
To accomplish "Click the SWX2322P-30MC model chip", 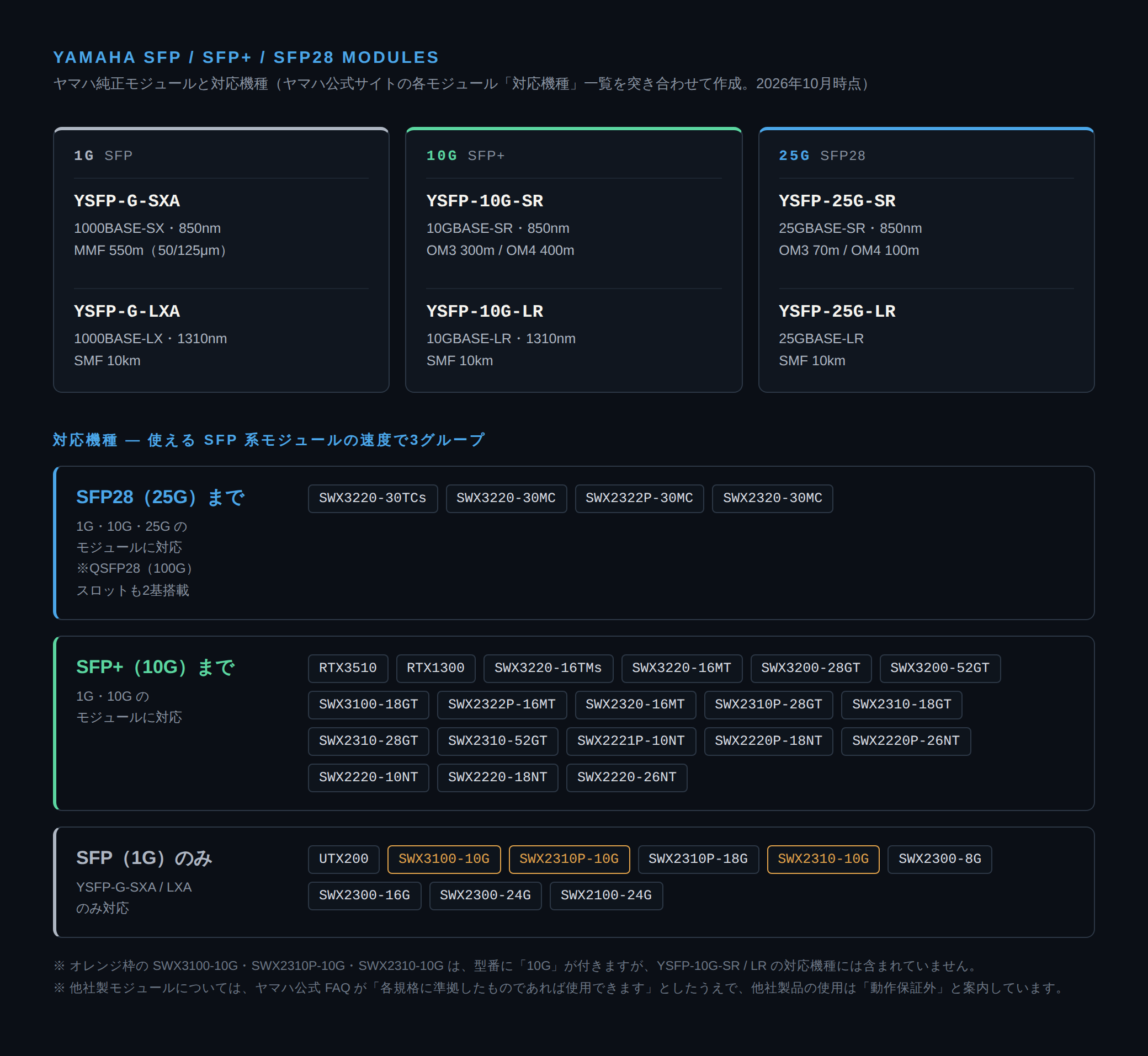I will pyautogui.click(x=639, y=498).
